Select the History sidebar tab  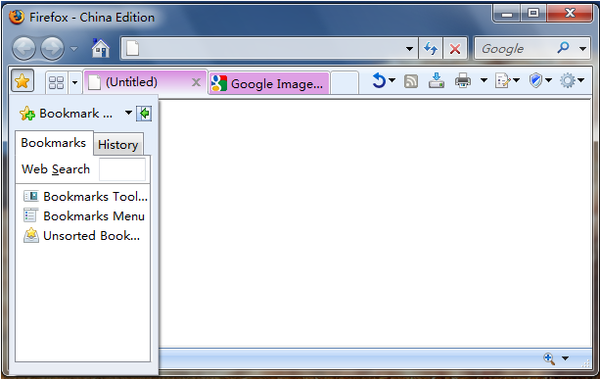118,145
